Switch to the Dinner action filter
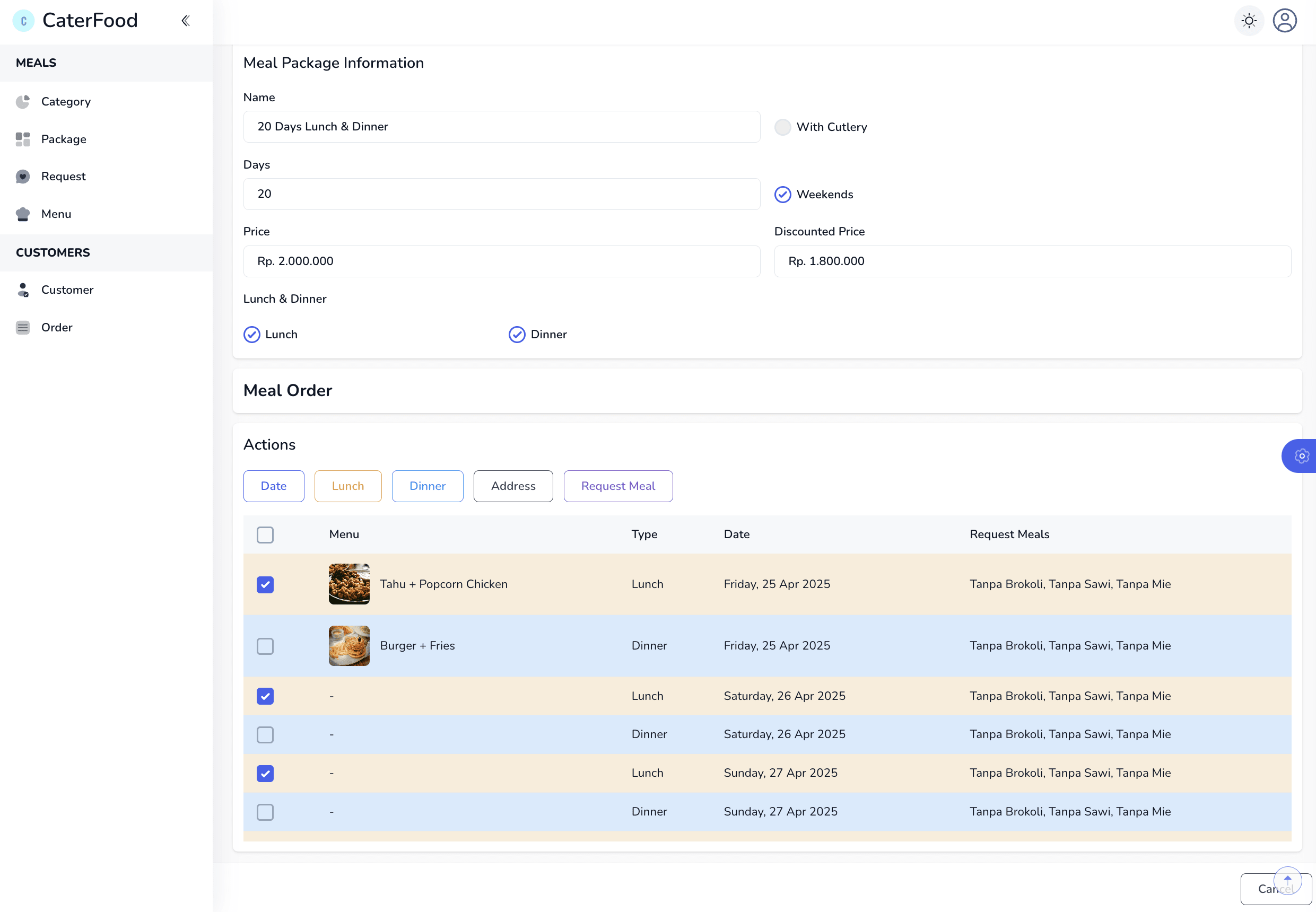This screenshot has width=1316, height=912. coord(428,486)
